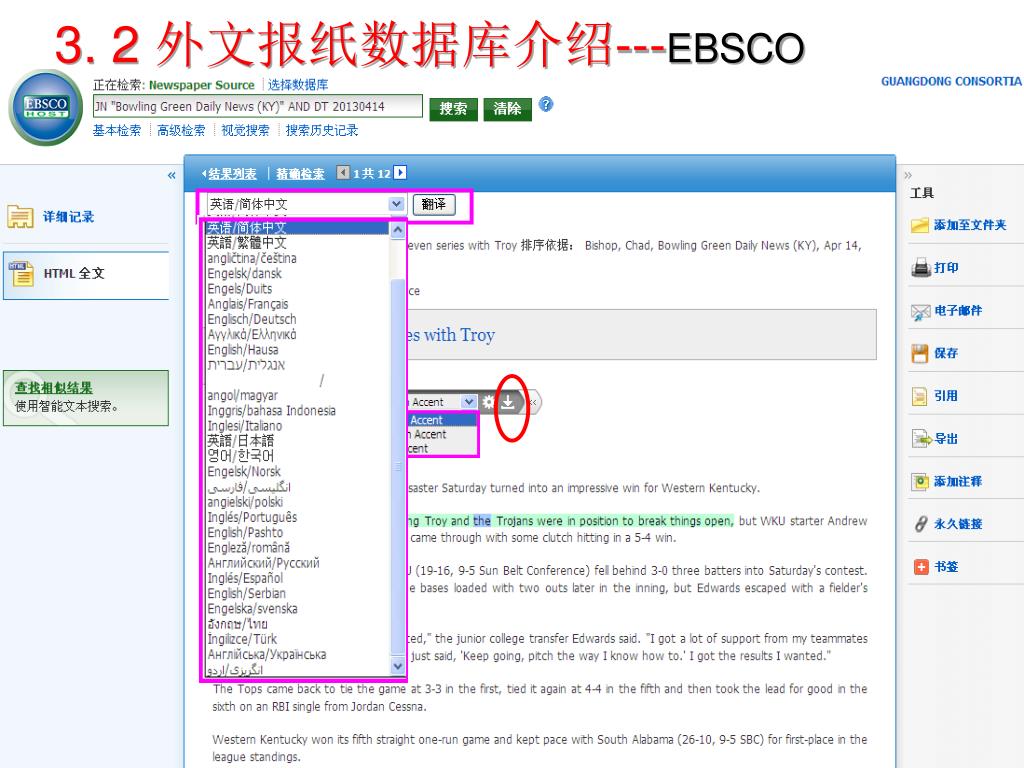Select Ingilizce/Türk language option

[242, 639]
